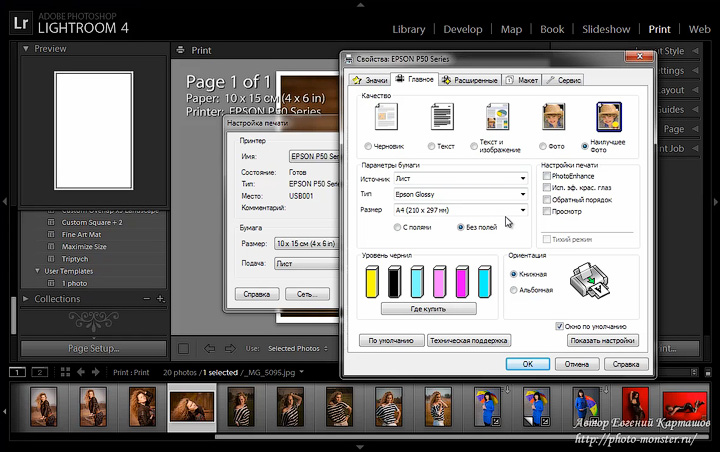The image size is (720, 452).
Task: Select the 1 photo user template
Action: click(x=74, y=283)
